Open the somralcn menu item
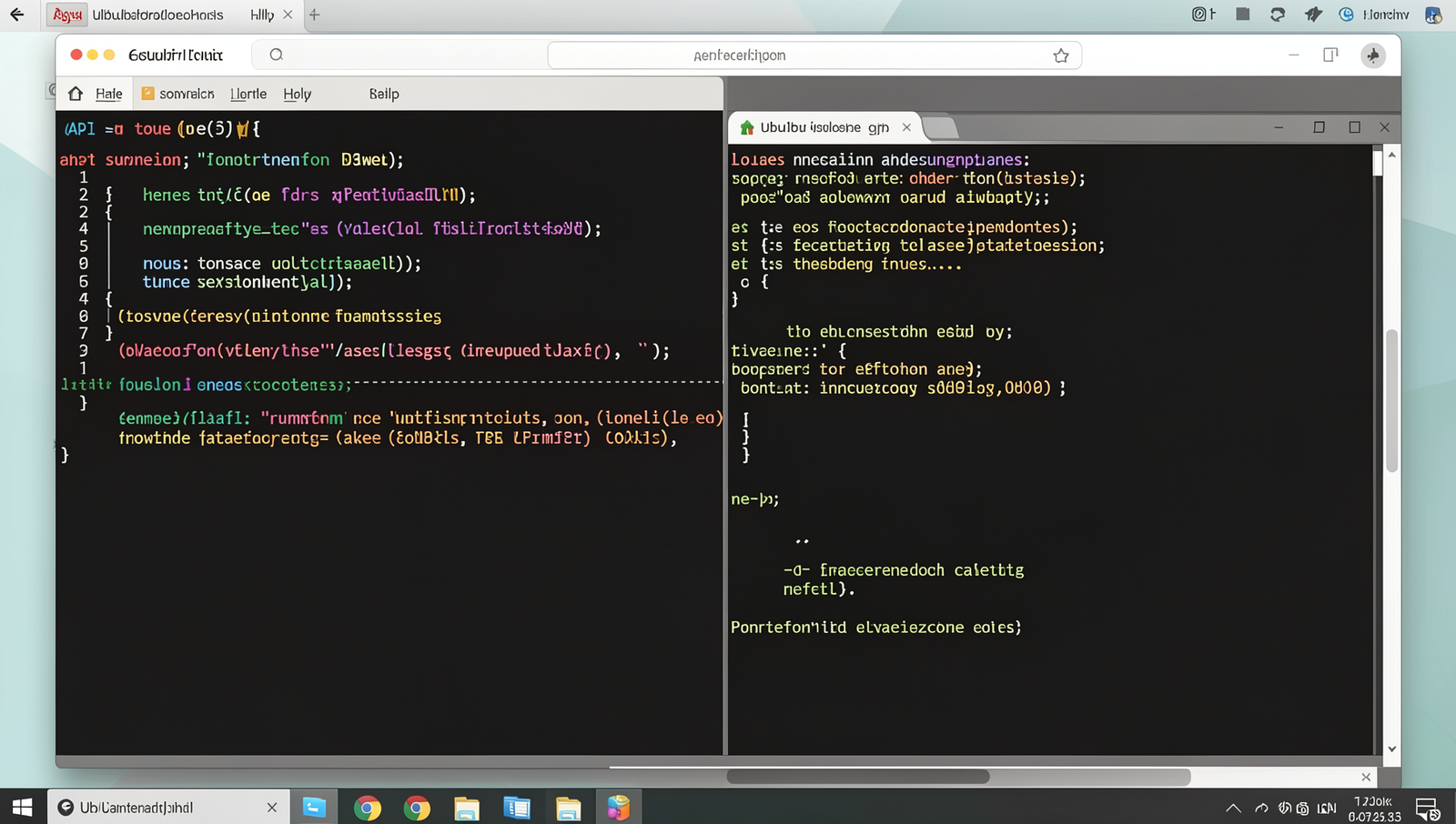The image size is (1456, 824). coord(187,94)
